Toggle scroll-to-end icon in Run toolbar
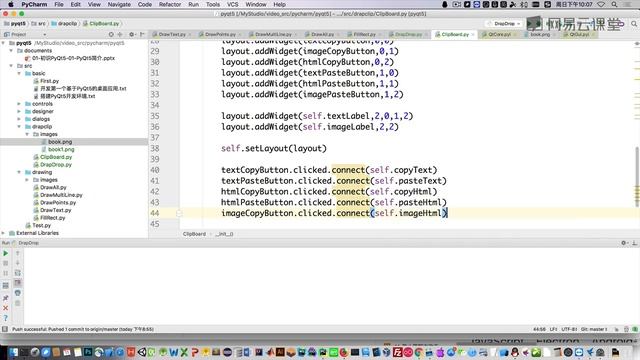The image size is (640, 360). [x=18, y=282]
